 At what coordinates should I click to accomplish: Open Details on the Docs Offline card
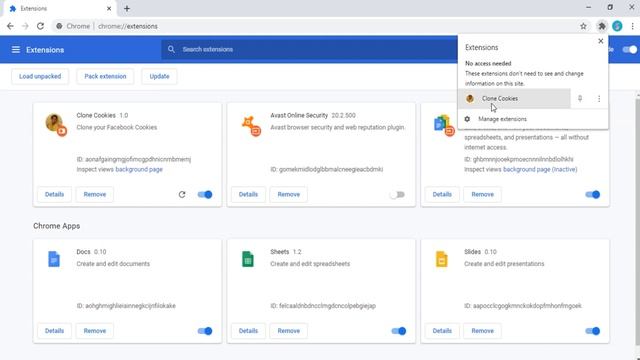click(x=442, y=194)
